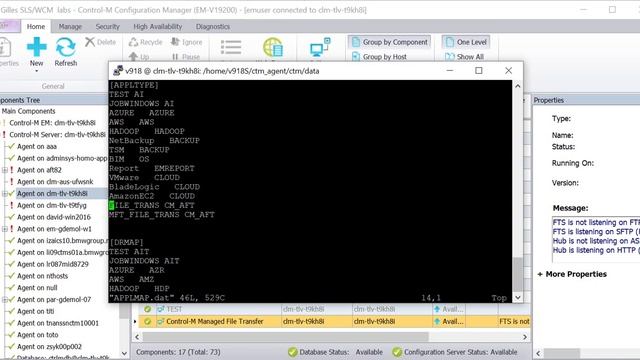Click Properties panel scroll left arrow

[538, 353]
